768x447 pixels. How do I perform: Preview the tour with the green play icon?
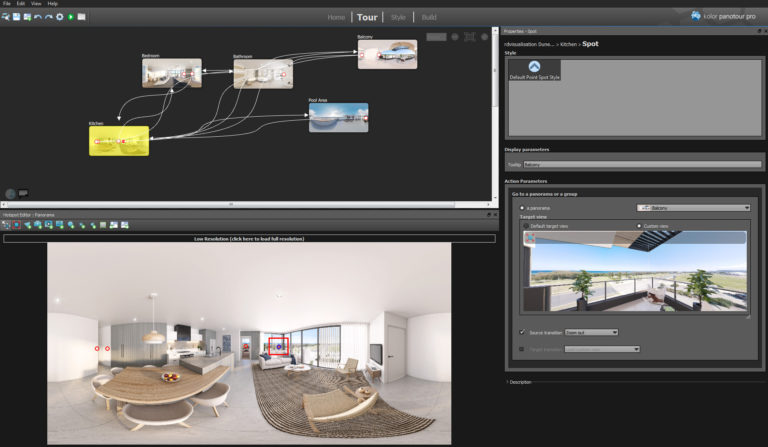coord(71,17)
